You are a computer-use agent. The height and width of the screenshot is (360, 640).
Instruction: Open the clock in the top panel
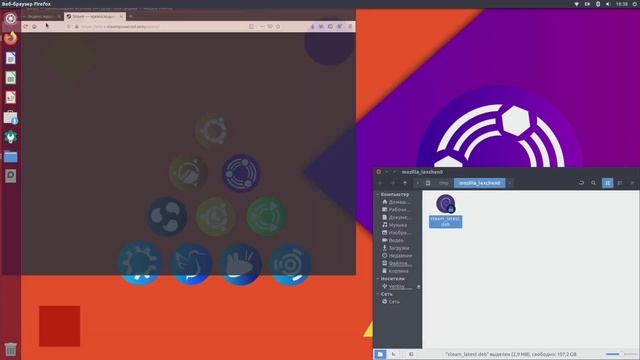pyautogui.click(x=622, y=4)
